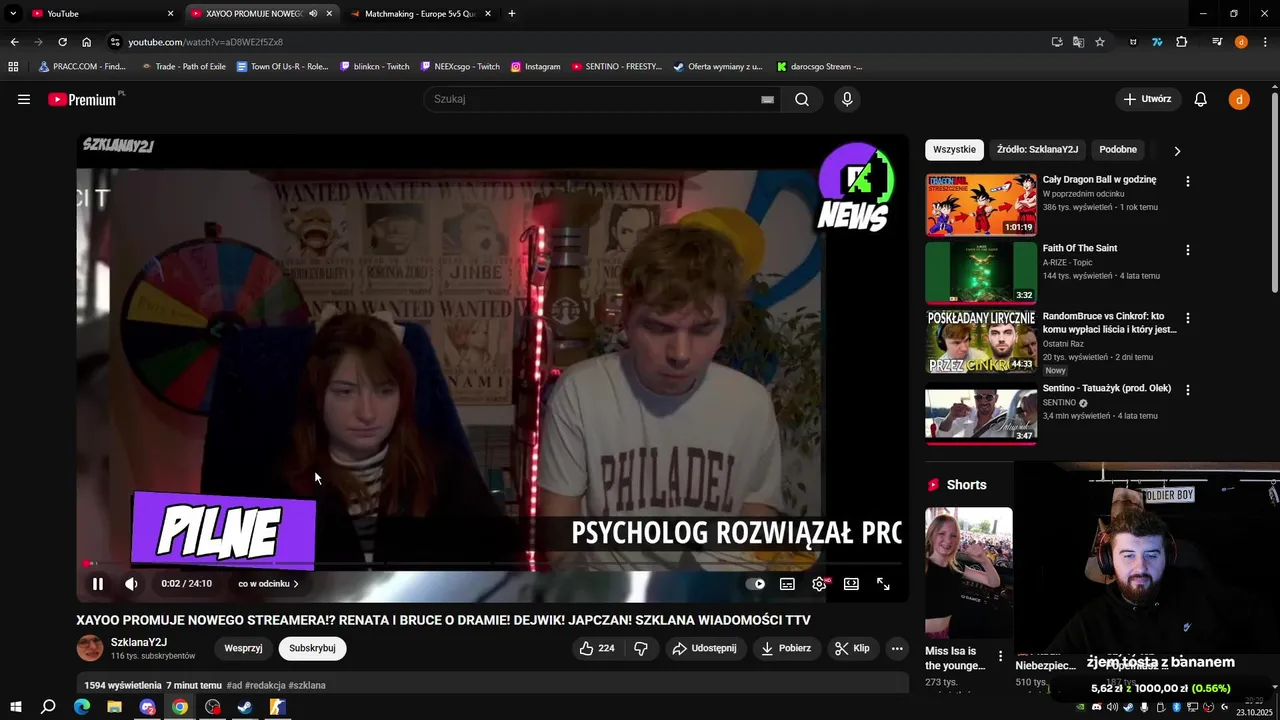This screenshot has width=1280, height=720.
Task: Switch to theater mode
Action: (x=851, y=584)
